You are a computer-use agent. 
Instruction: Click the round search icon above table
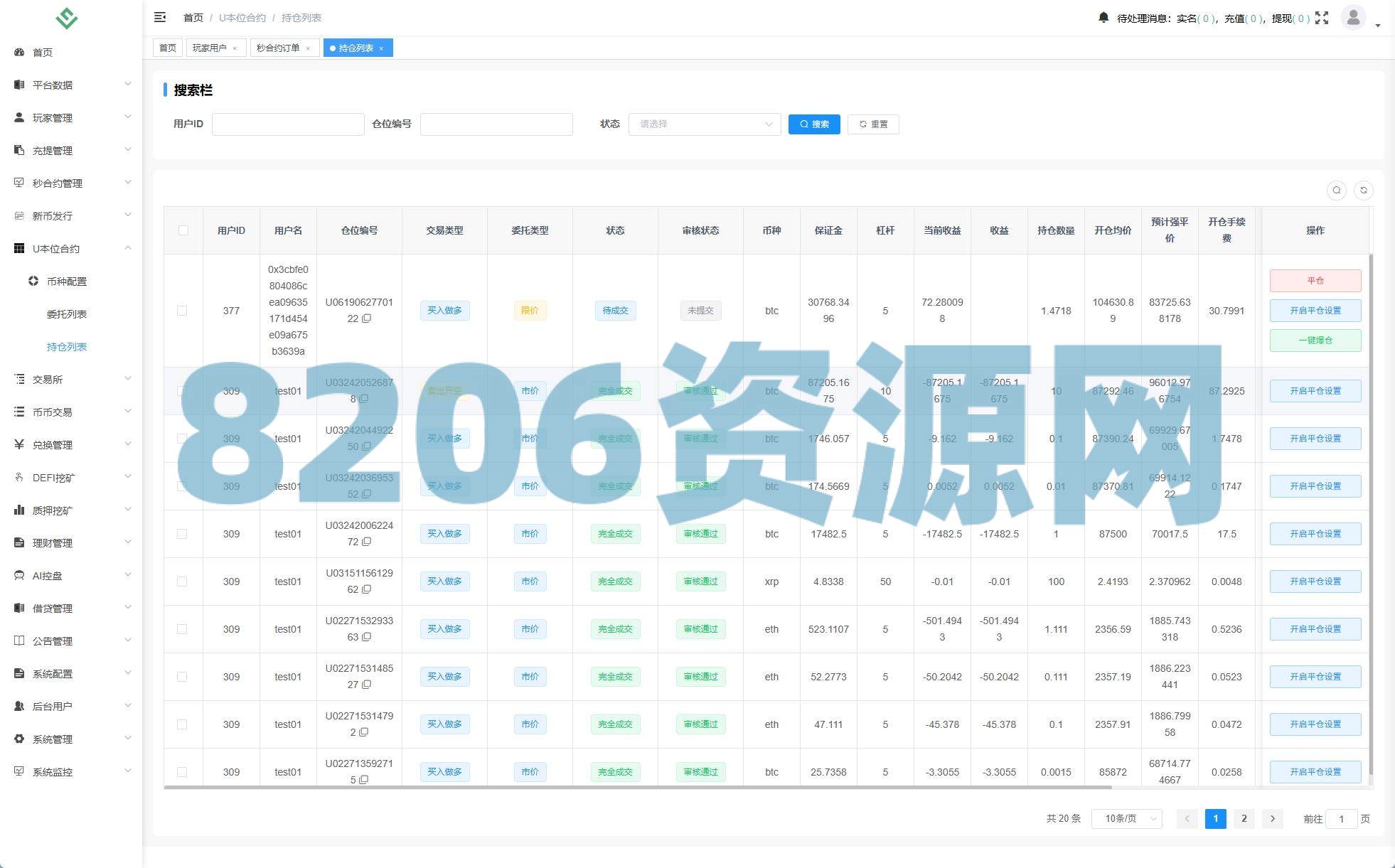(1337, 190)
